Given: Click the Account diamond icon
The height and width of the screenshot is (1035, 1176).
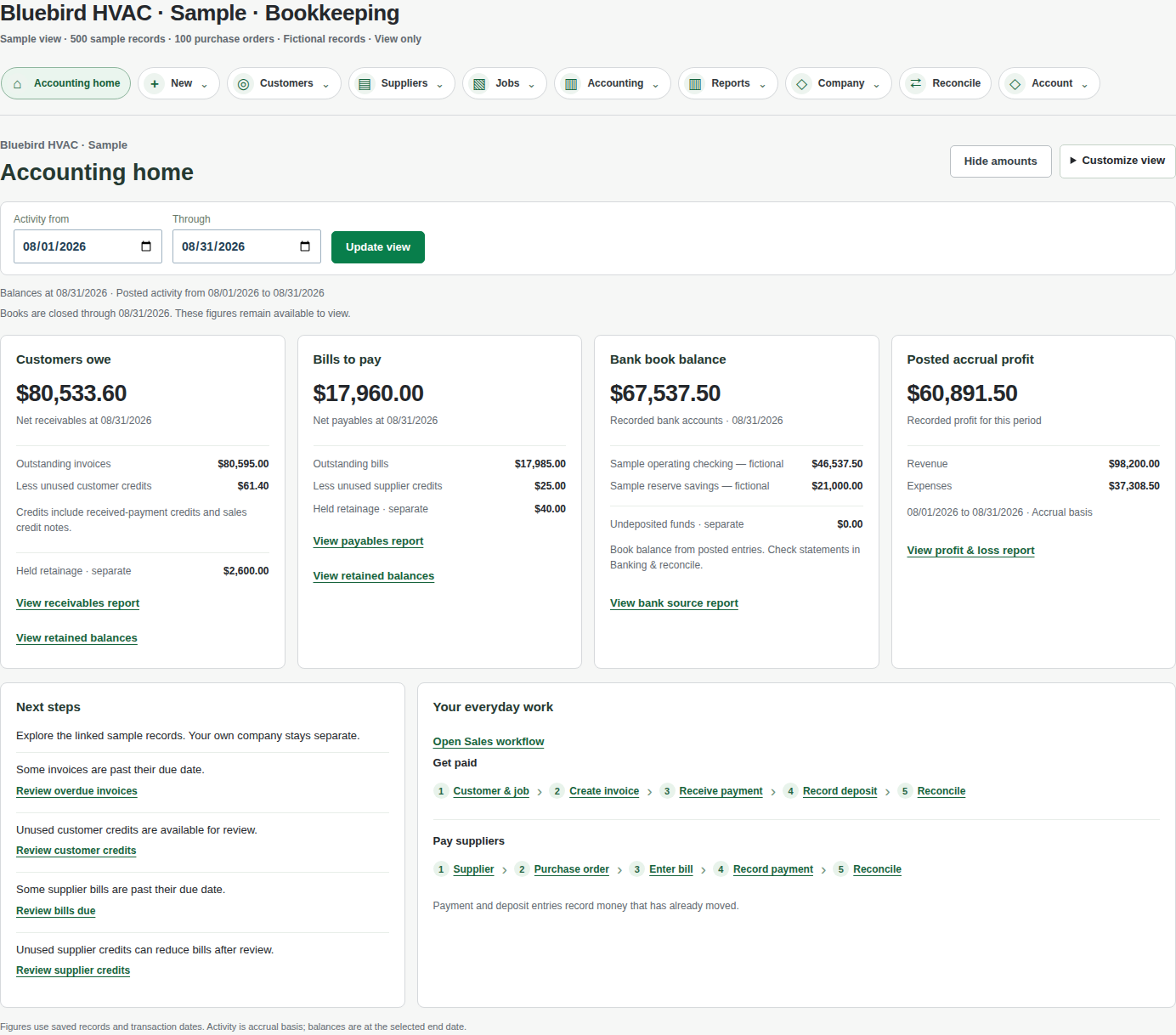Looking at the screenshot, I should [1015, 84].
